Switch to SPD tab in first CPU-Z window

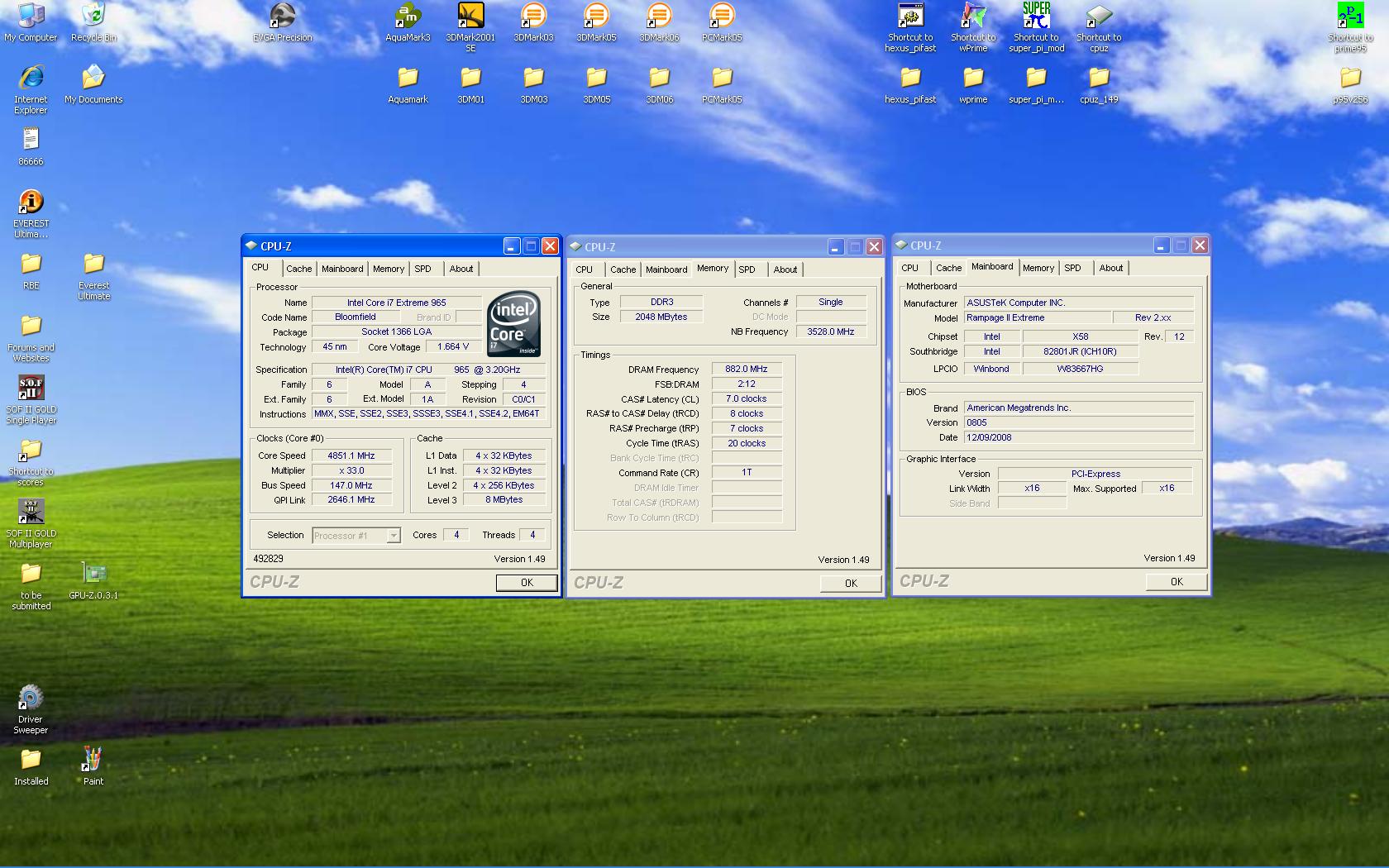click(x=422, y=269)
